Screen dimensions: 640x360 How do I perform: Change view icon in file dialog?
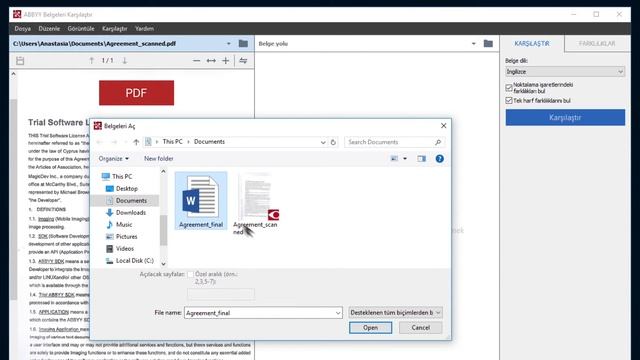point(394,158)
